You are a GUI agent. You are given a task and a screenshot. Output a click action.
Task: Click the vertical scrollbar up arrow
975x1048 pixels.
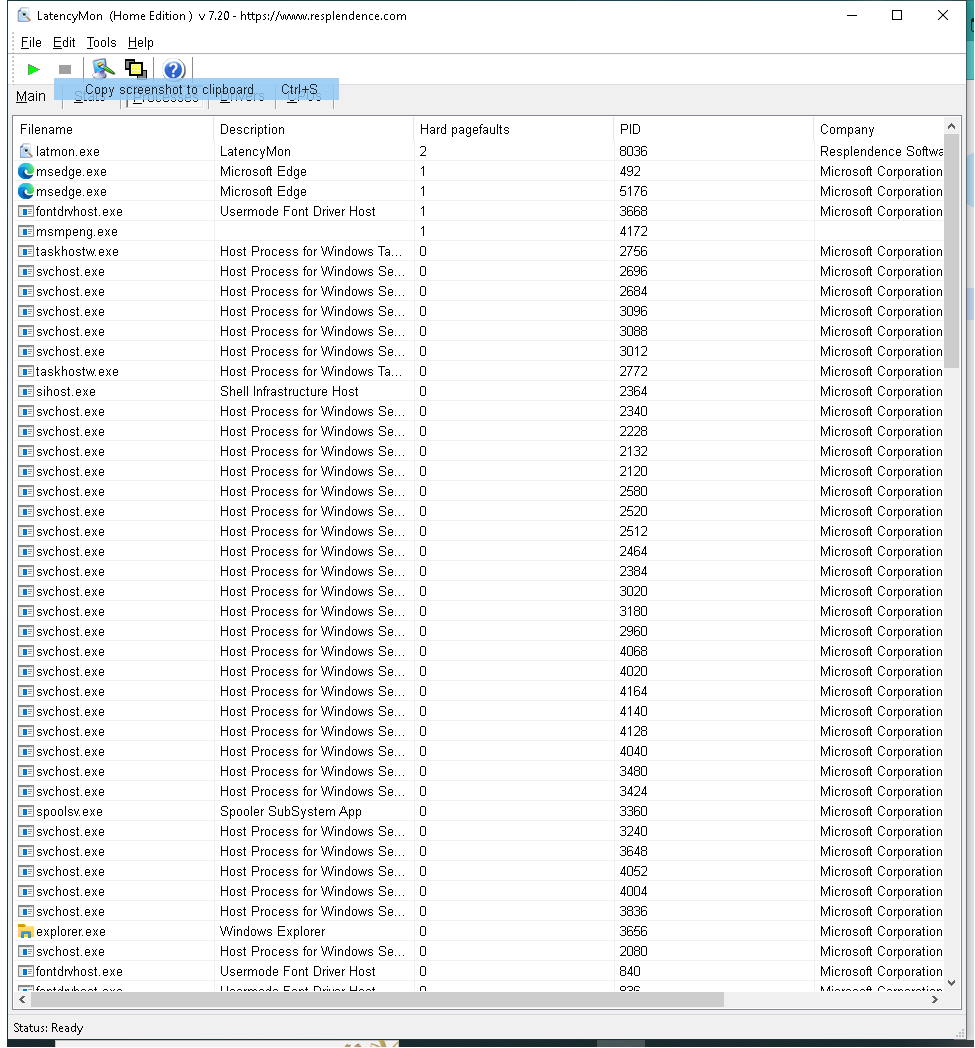(952, 126)
